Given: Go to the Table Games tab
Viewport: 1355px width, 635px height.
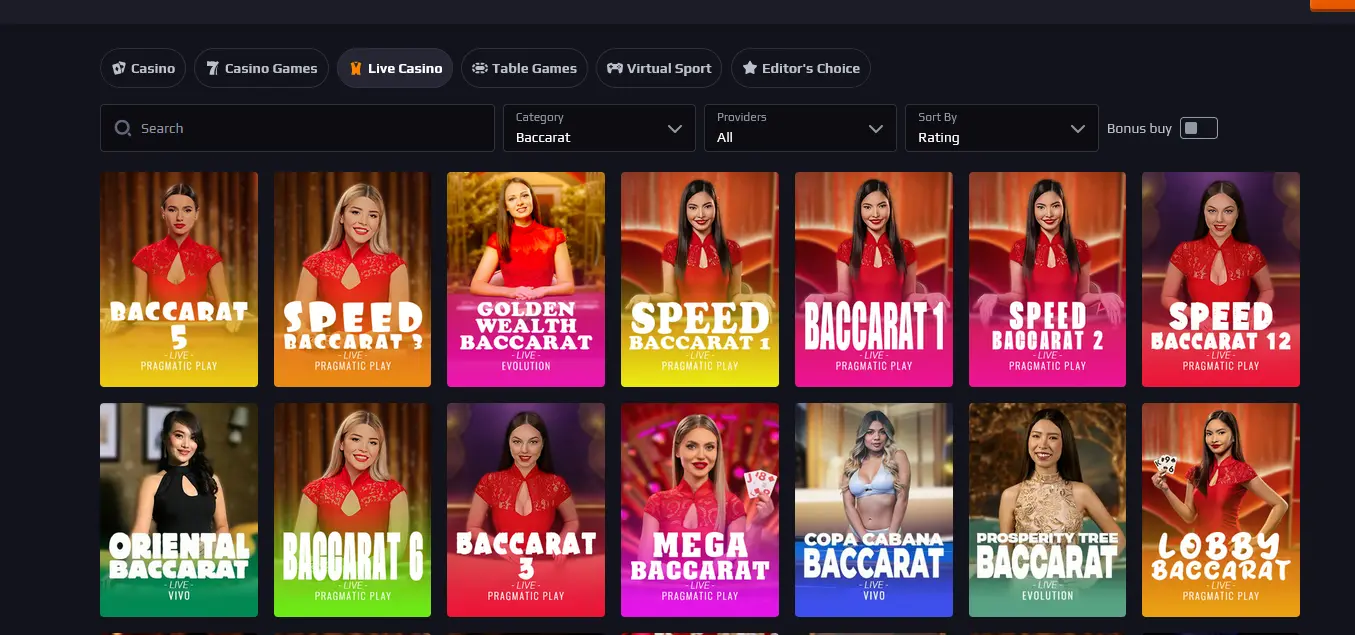Looking at the screenshot, I should point(524,68).
